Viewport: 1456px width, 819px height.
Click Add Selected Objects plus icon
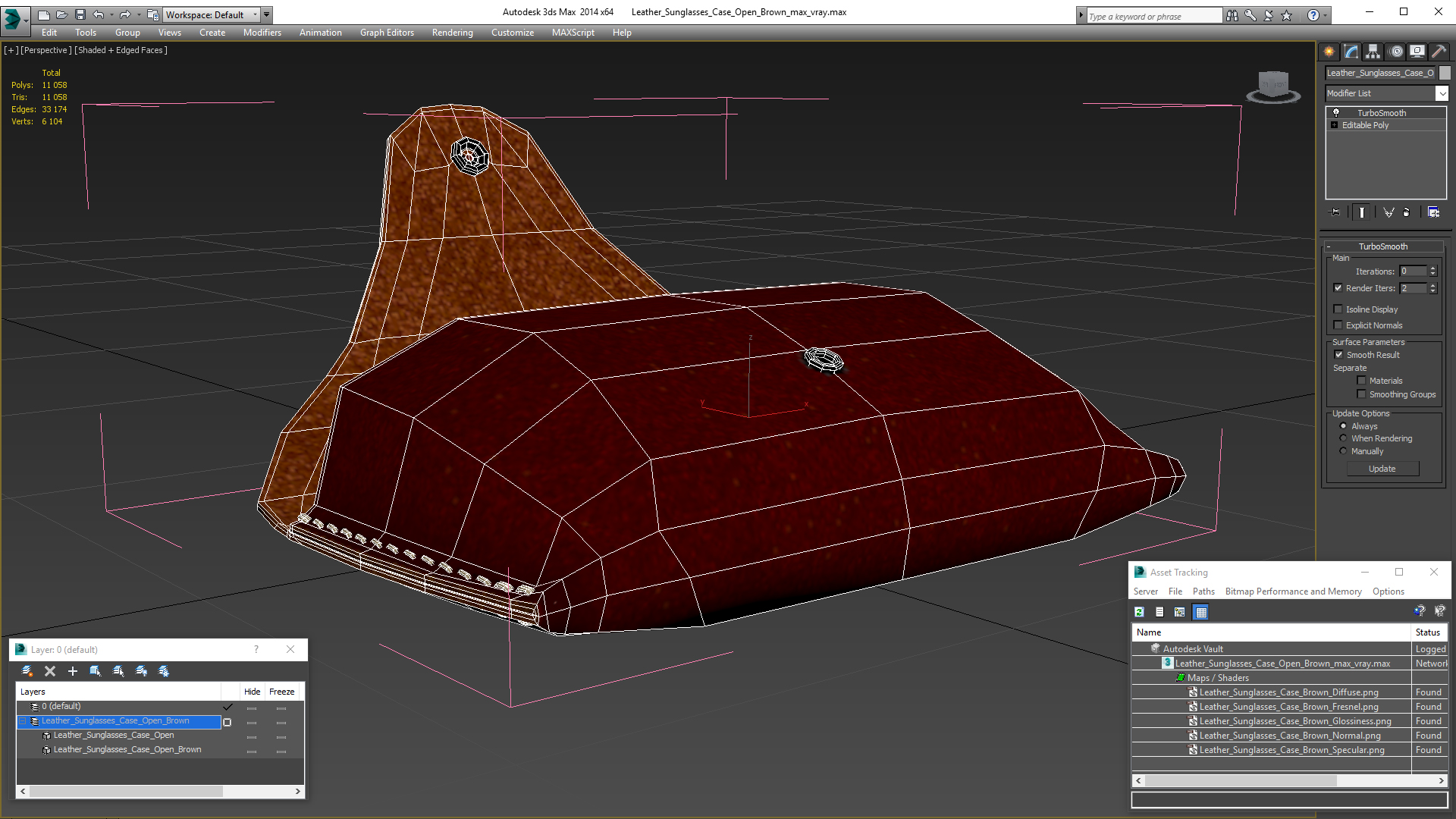point(73,671)
